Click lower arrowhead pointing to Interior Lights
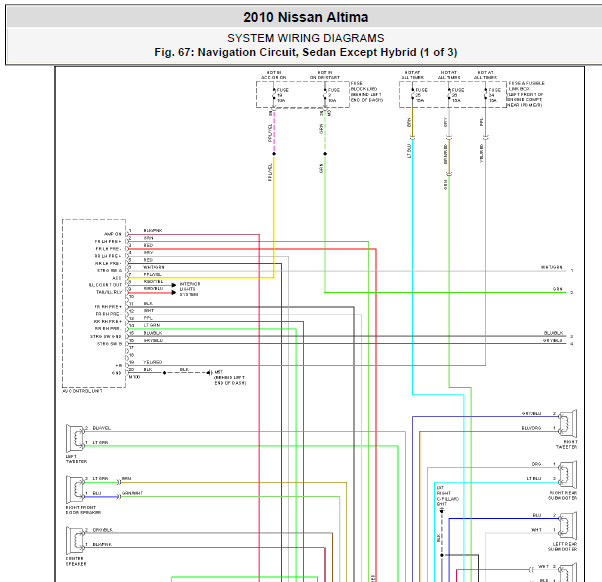The width and height of the screenshot is (602, 582). (x=174, y=293)
